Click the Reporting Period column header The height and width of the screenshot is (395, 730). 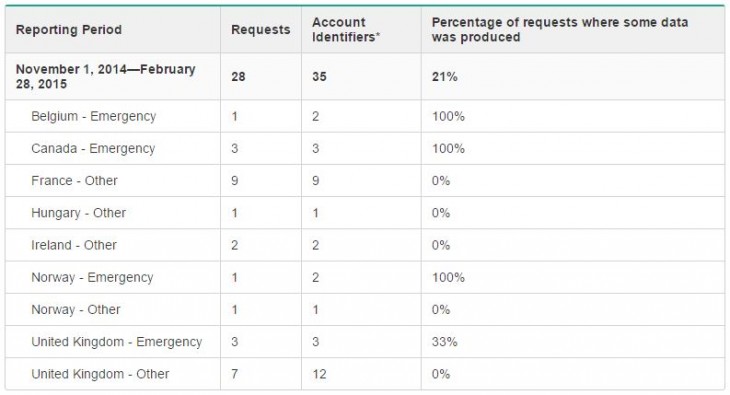69,30
